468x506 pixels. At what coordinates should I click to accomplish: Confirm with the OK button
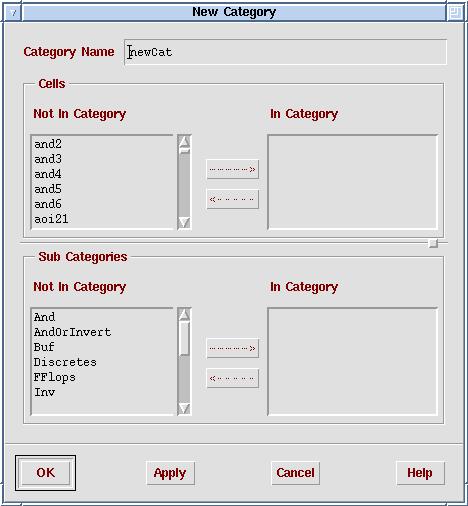click(x=45, y=473)
